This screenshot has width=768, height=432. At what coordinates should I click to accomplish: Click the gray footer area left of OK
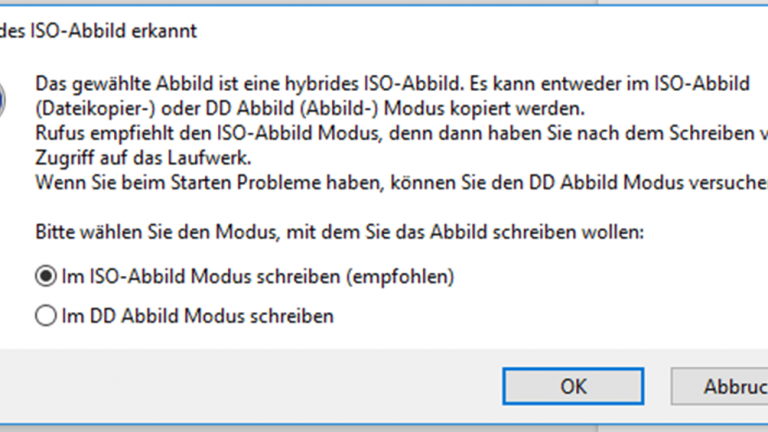point(250,386)
